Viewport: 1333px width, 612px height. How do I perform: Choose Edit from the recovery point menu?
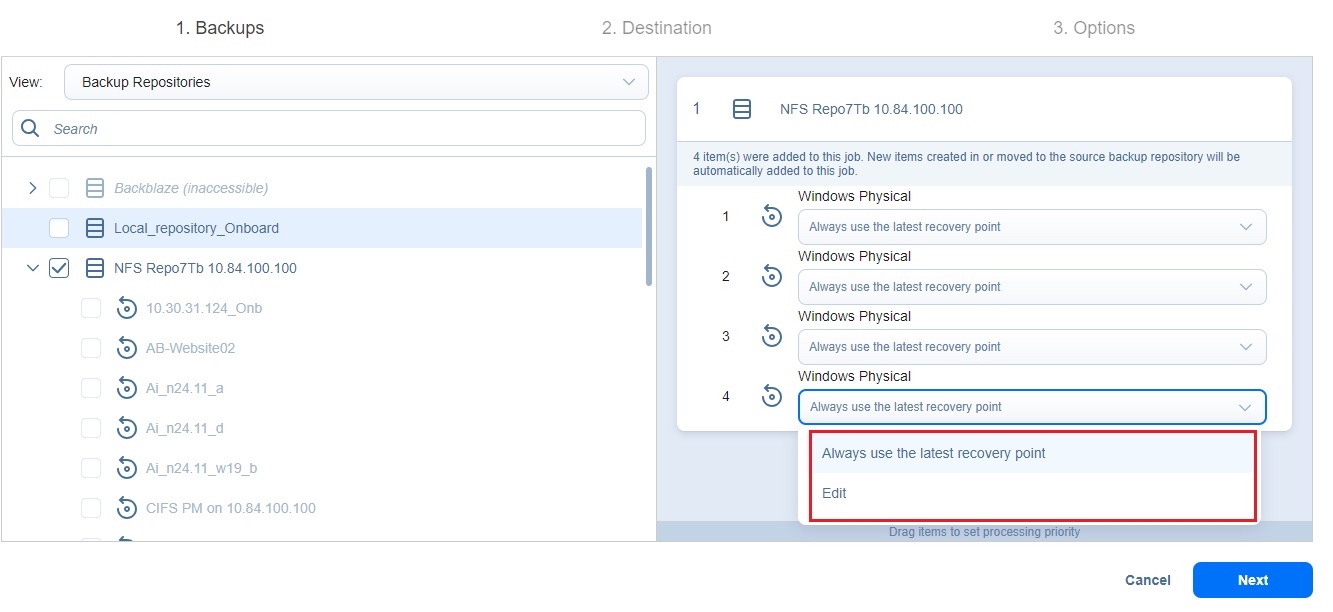coord(834,493)
